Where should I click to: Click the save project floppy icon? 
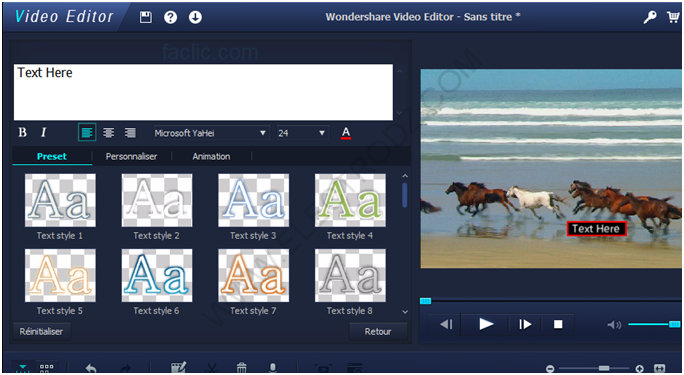[146, 17]
